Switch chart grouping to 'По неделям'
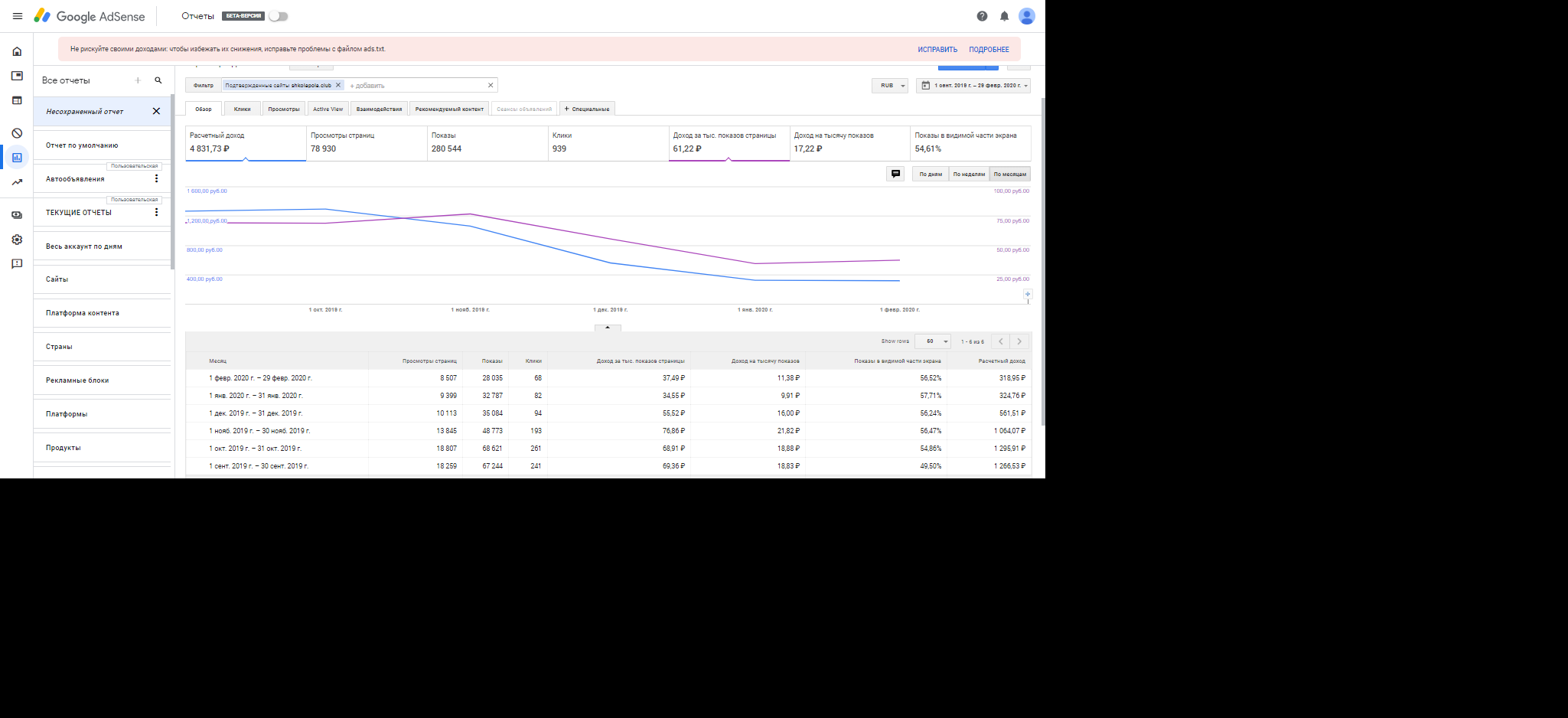The width and height of the screenshot is (1568, 718). (x=969, y=175)
